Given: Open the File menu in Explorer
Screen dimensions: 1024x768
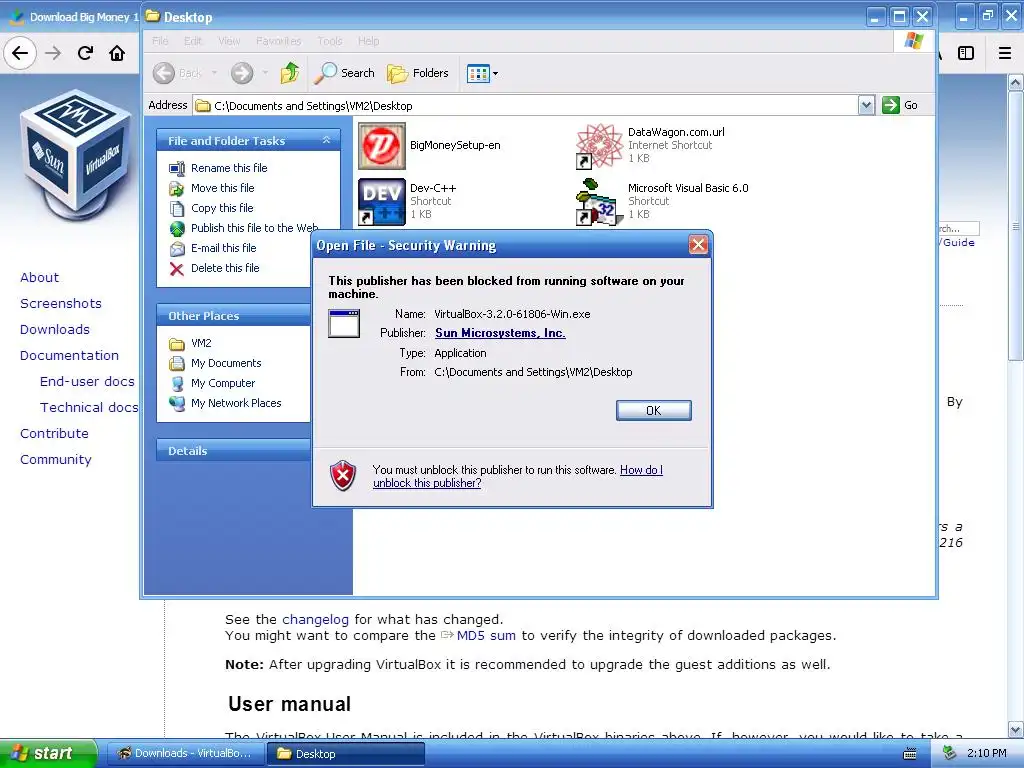Looking at the screenshot, I should (160, 40).
